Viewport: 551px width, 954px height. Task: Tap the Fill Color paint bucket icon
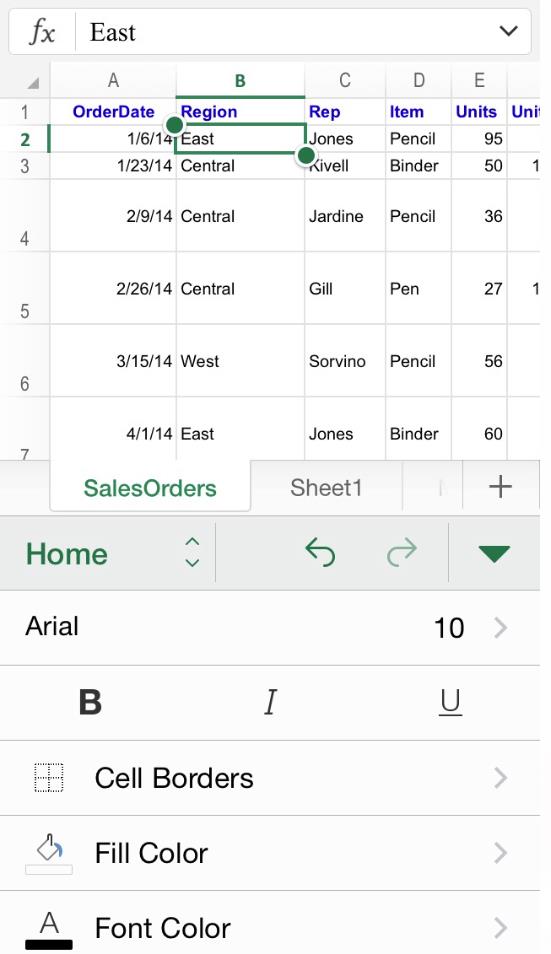(49, 853)
